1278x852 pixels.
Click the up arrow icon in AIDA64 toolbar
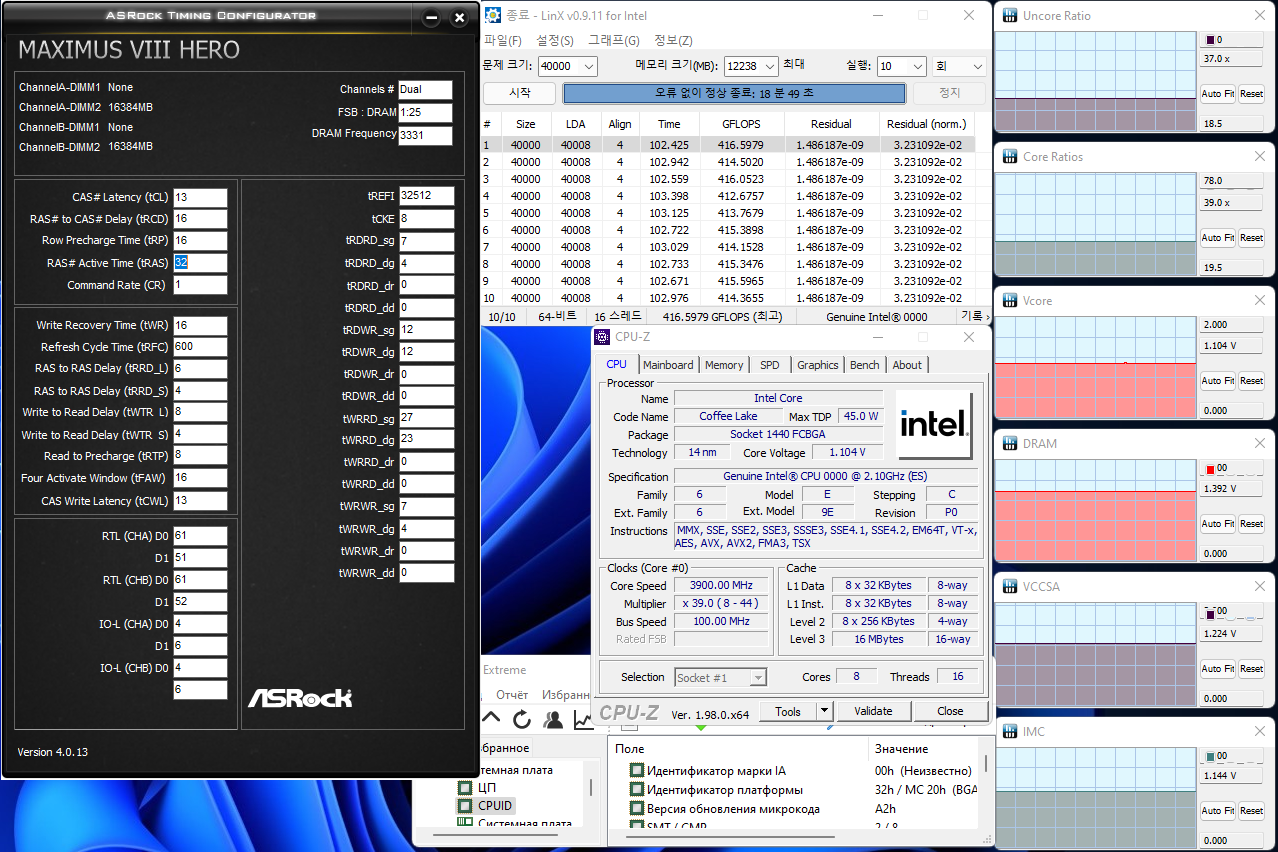pyautogui.click(x=491, y=719)
